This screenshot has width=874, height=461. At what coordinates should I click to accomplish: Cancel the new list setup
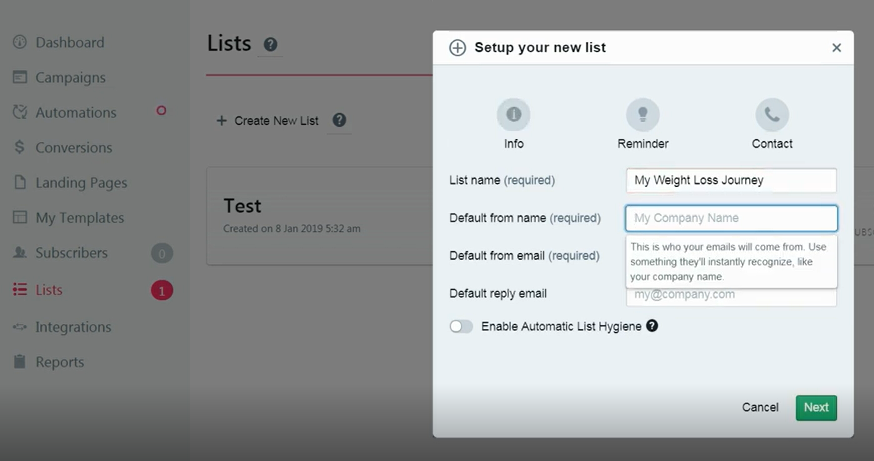760,407
